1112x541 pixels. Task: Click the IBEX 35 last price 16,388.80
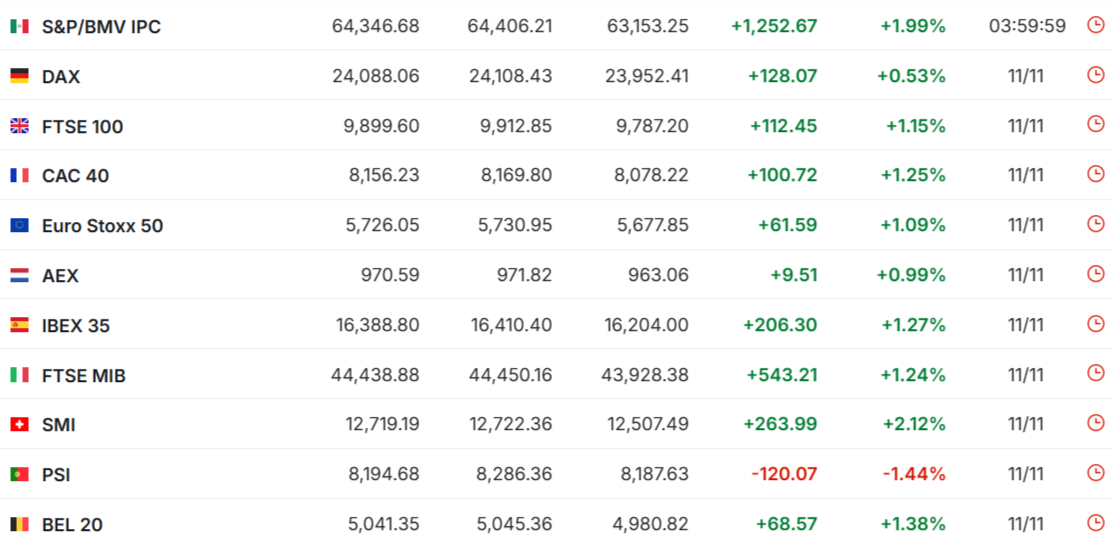coord(378,326)
